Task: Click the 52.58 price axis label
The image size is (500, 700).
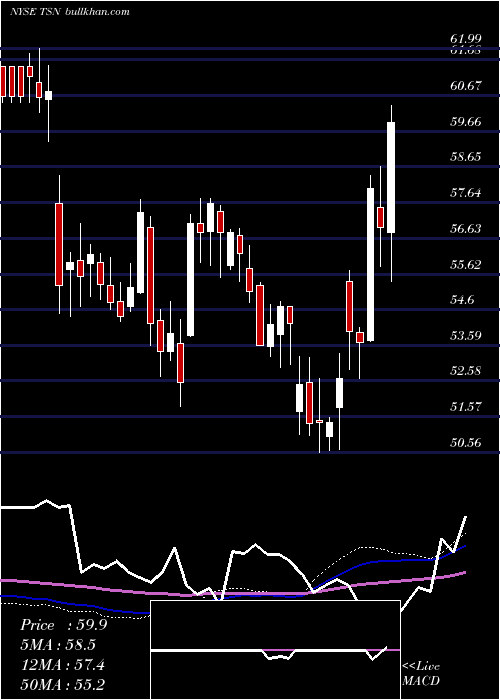Action: pyautogui.click(x=465, y=371)
